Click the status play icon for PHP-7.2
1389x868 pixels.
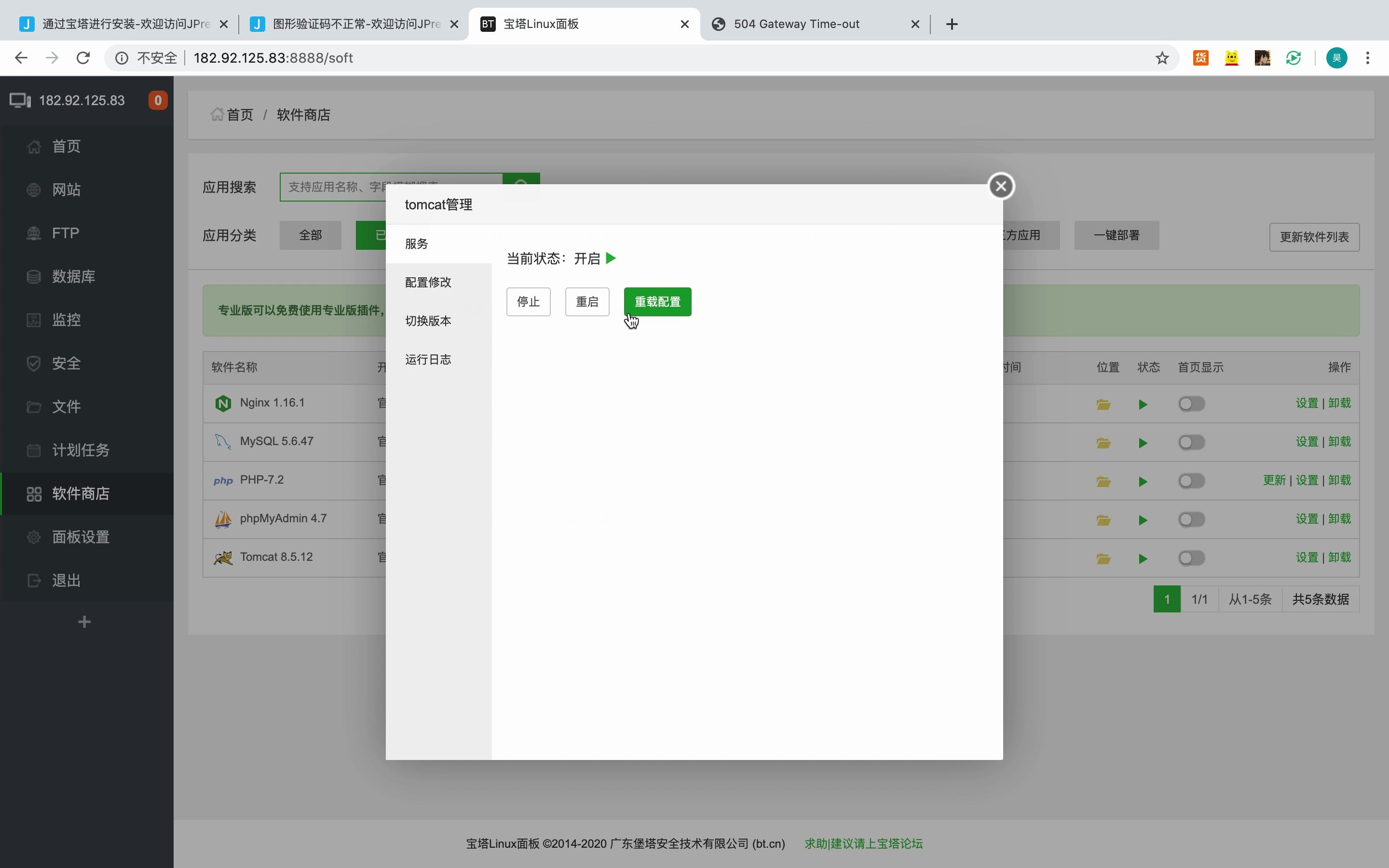[x=1143, y=482]
